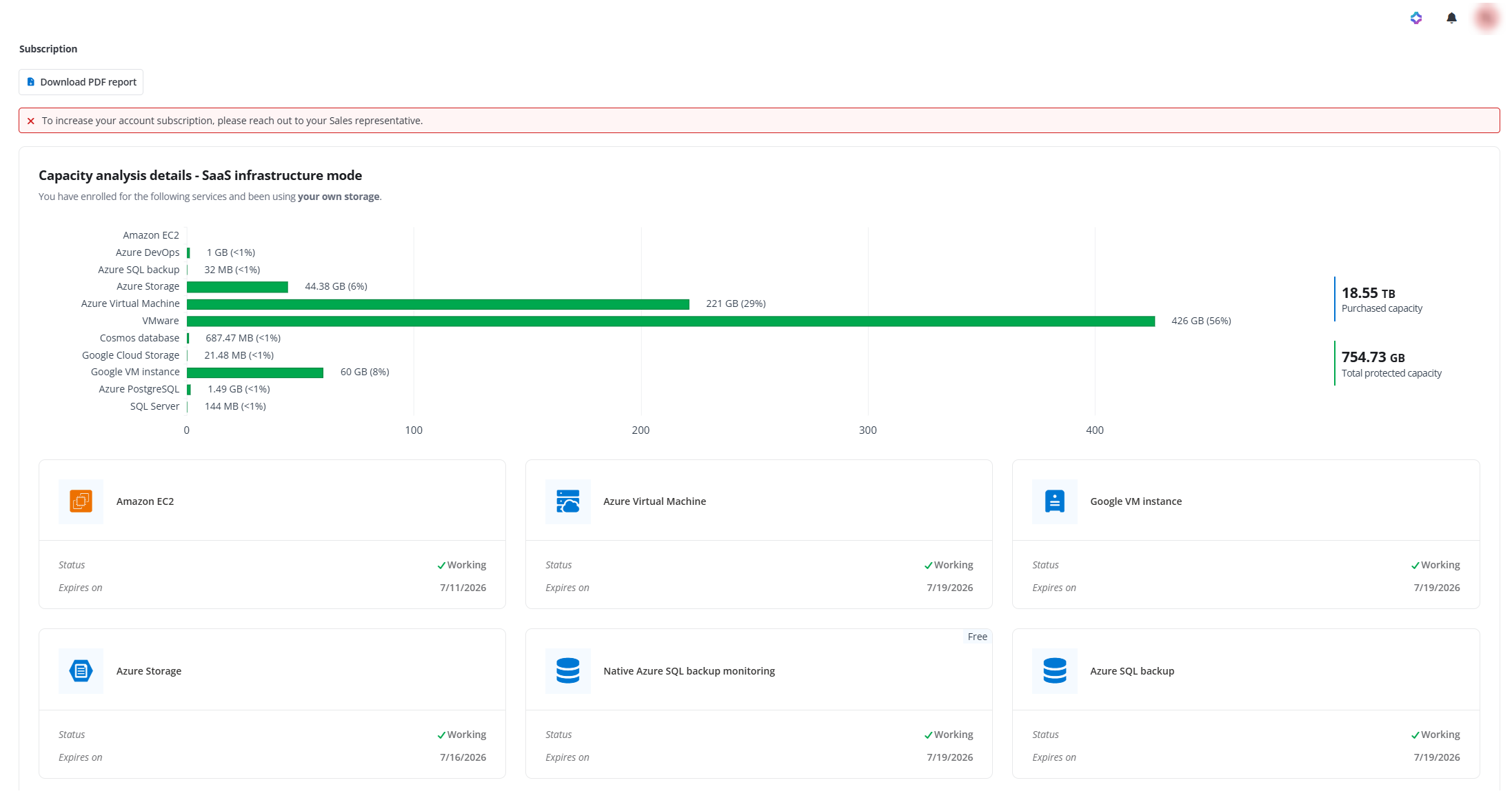Image resolution: width=1512 pixels, height=807 pixels.
Task: Click the 144 MB SQL Server value
Action: (x=235, y=406)
